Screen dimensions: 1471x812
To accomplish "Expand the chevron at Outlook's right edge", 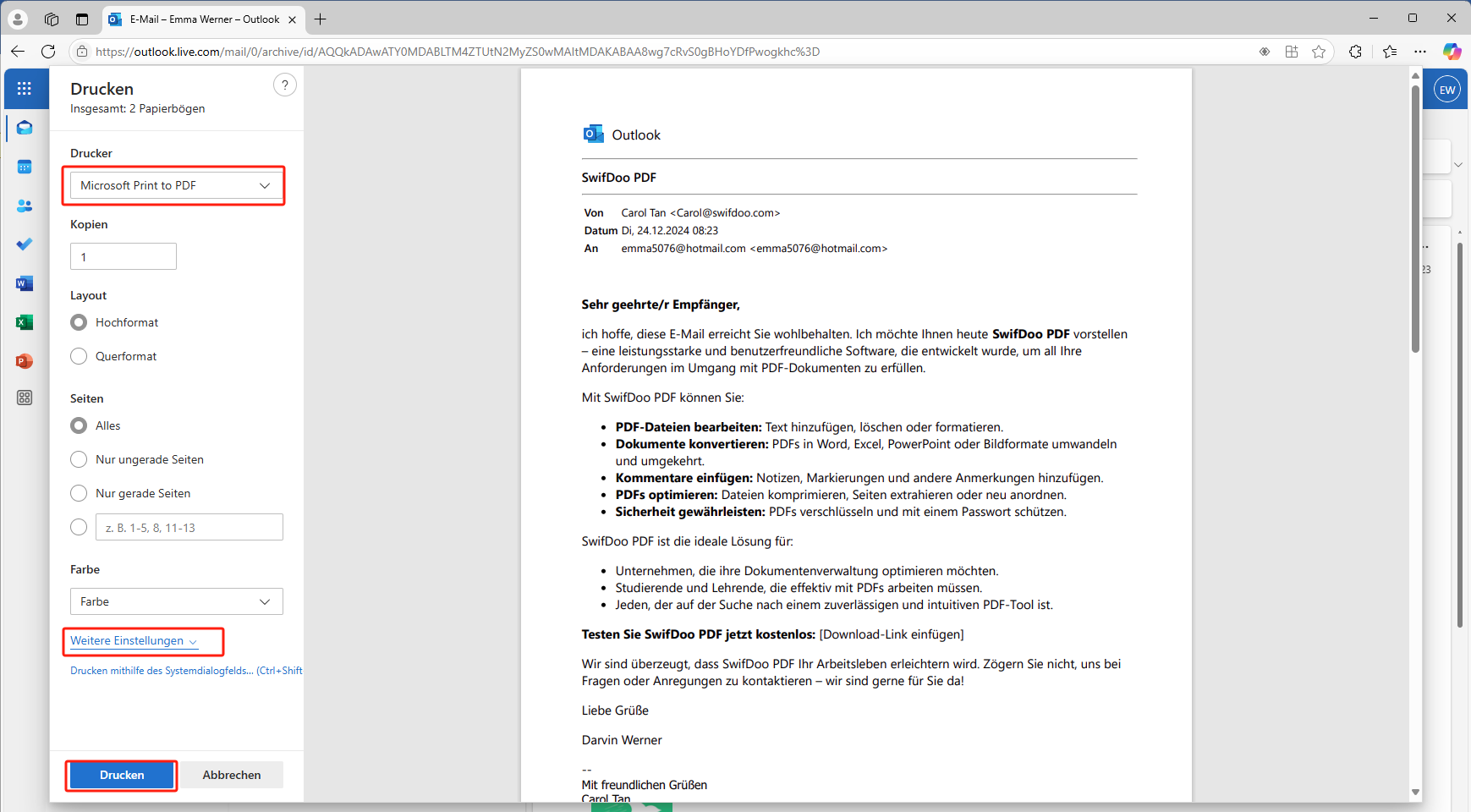I will click(1457, 165).
